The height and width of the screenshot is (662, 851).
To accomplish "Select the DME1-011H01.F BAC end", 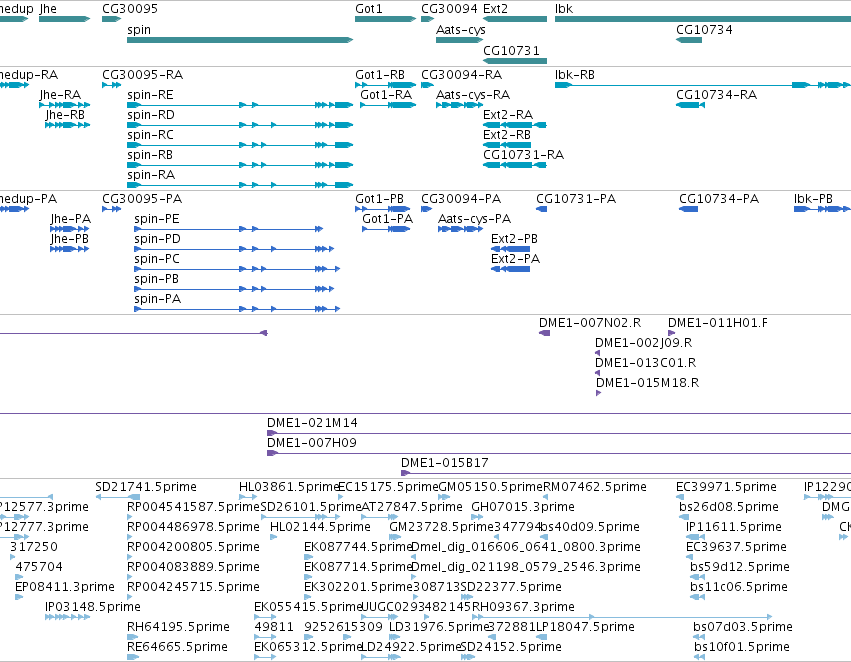I will click(x=671, y=333).
